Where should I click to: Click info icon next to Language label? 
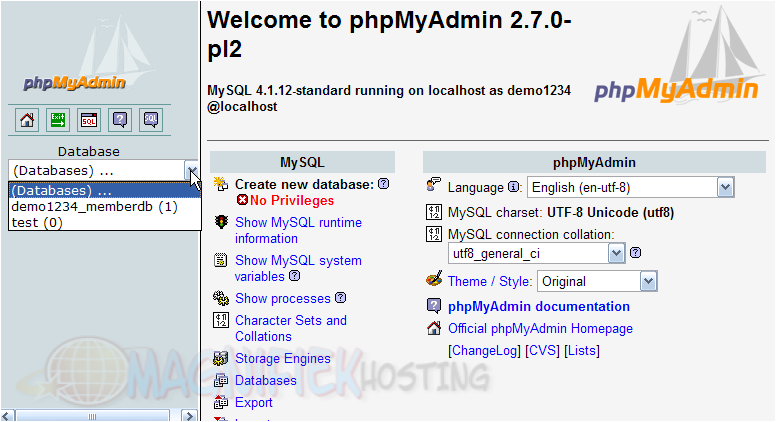point(514,187)
